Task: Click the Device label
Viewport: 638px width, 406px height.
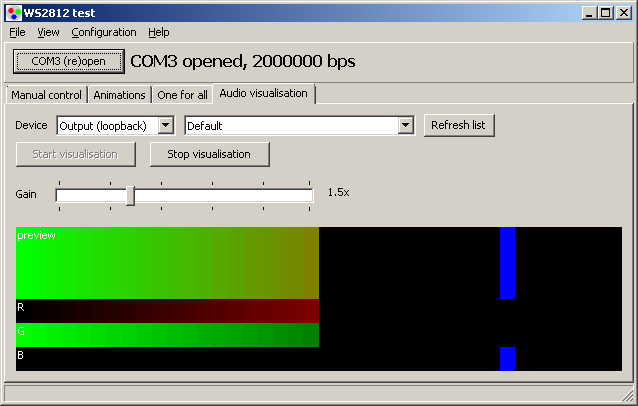Action: tap(31, 125)
